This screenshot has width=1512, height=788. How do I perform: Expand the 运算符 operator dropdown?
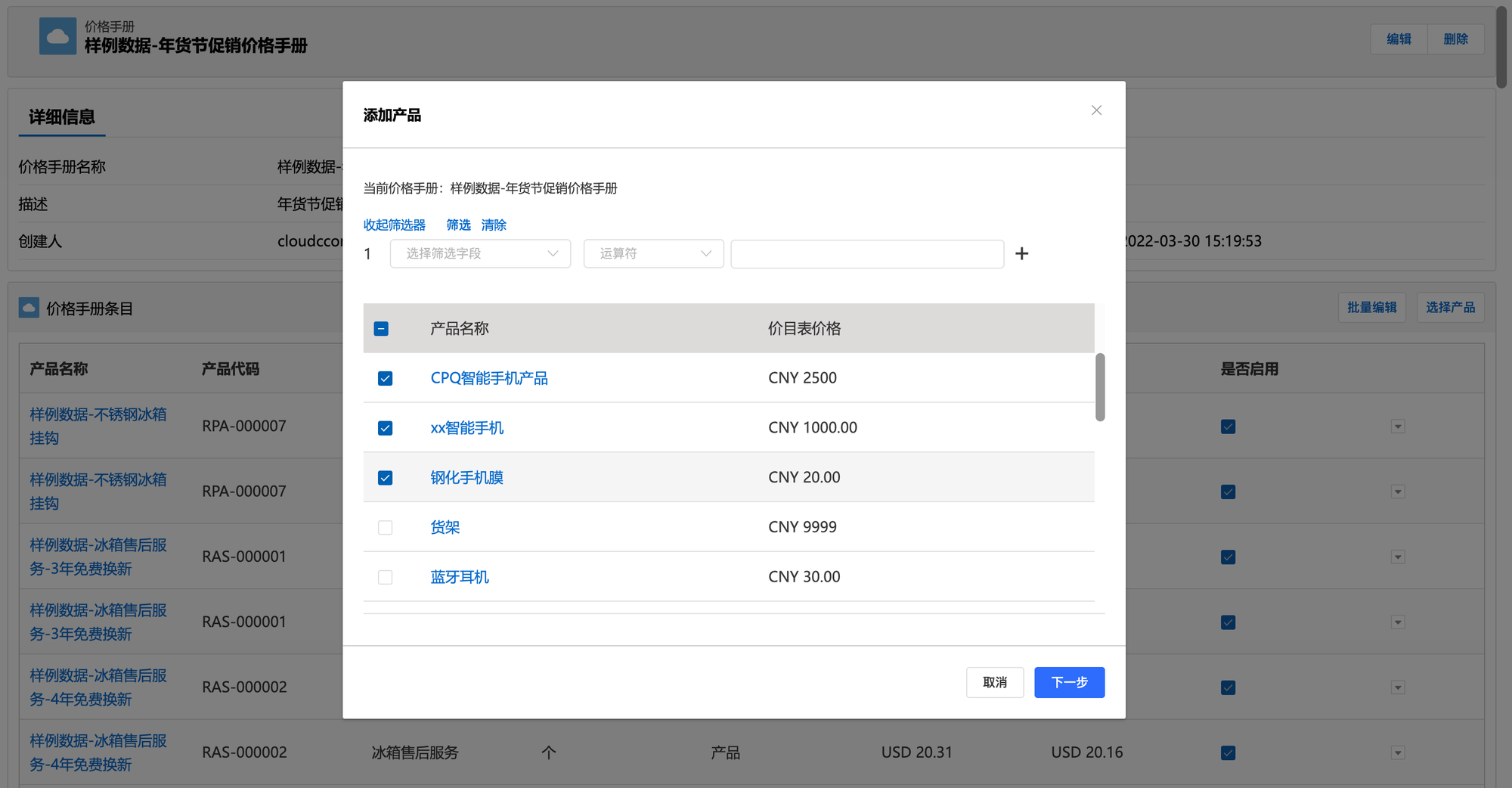tap(653, 254)
